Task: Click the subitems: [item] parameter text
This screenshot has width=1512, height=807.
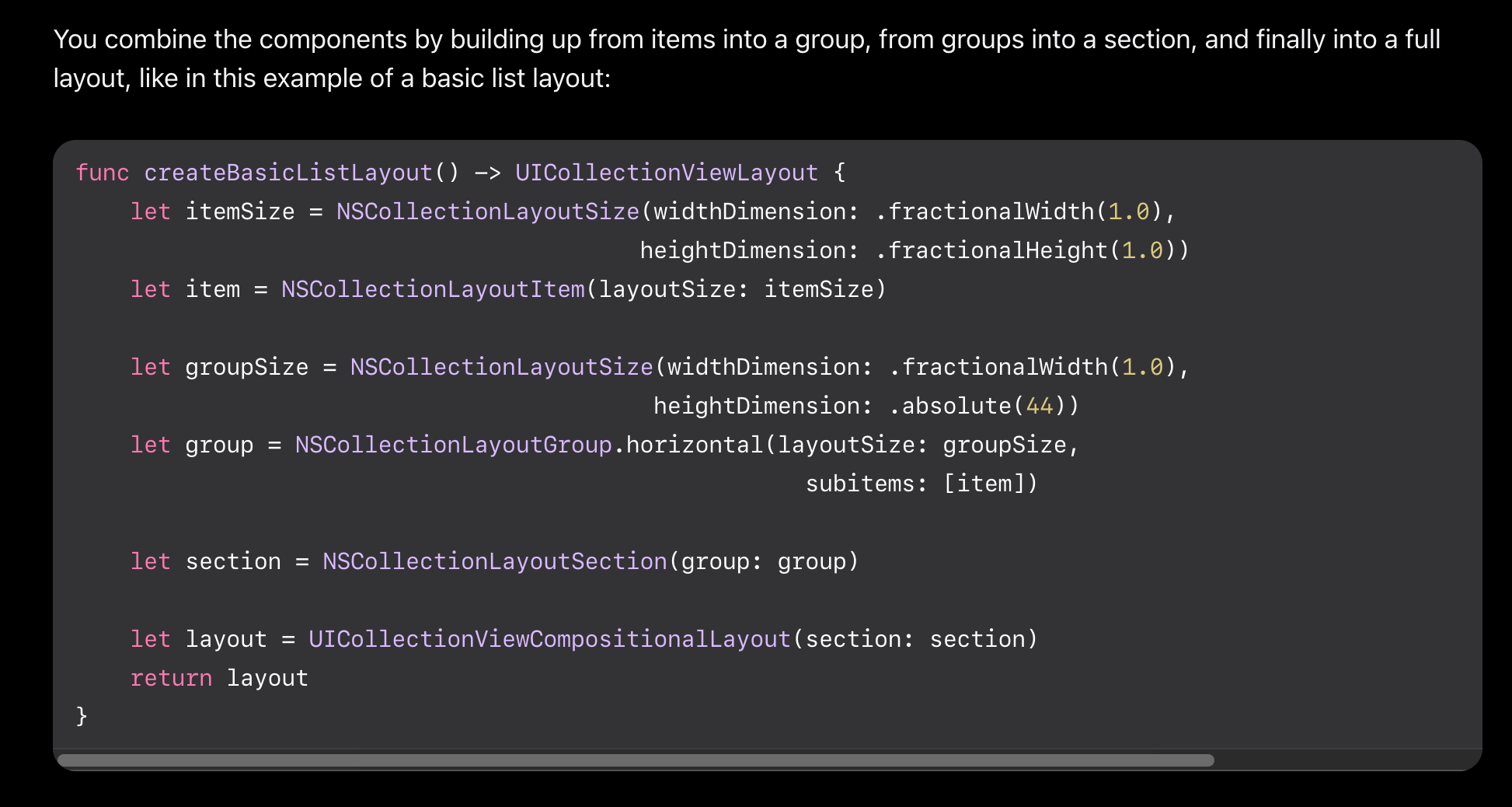Action: pyautogui.click(x=920, y=484)
